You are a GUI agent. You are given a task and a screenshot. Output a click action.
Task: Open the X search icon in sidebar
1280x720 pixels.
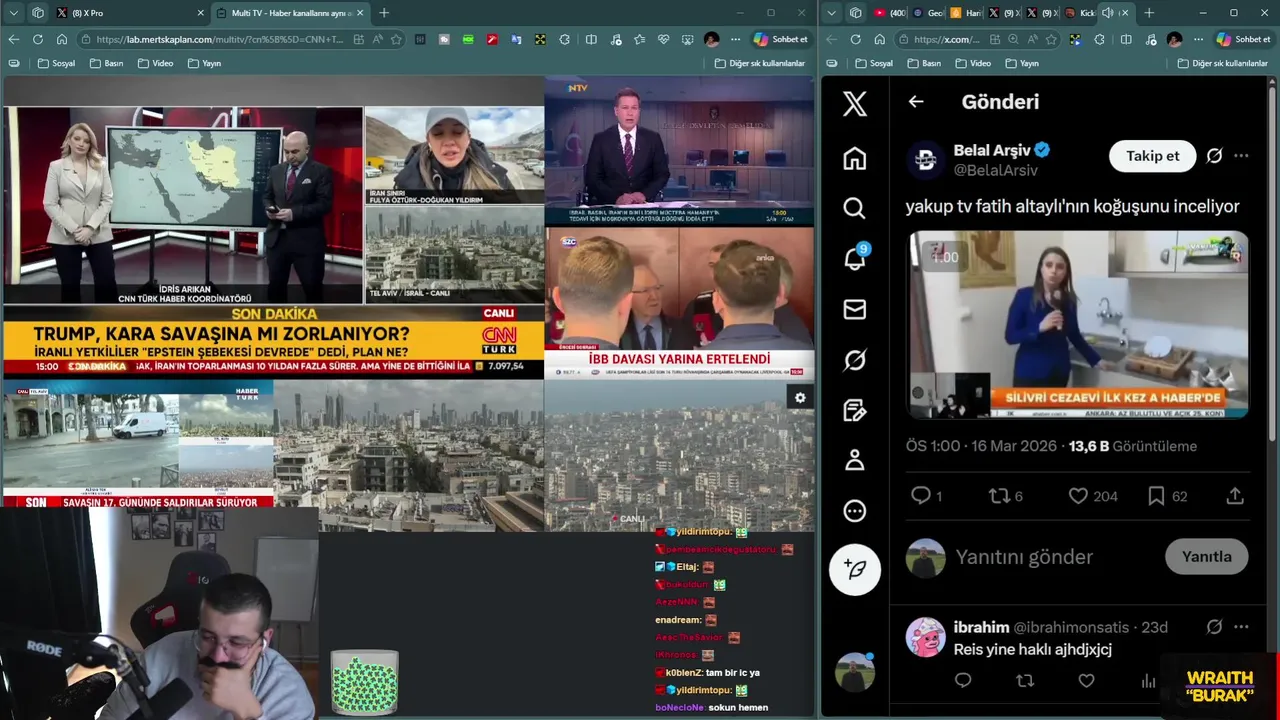854,208
